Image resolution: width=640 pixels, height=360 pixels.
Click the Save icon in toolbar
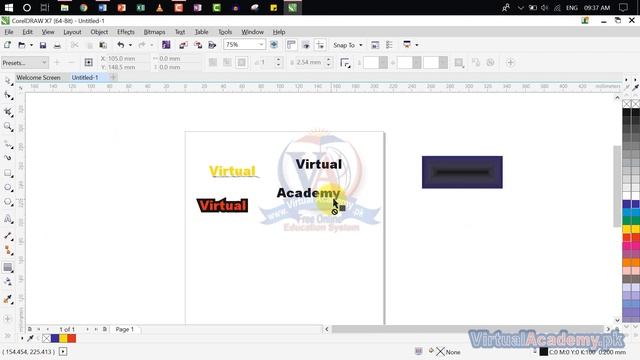tap(43, 45)
